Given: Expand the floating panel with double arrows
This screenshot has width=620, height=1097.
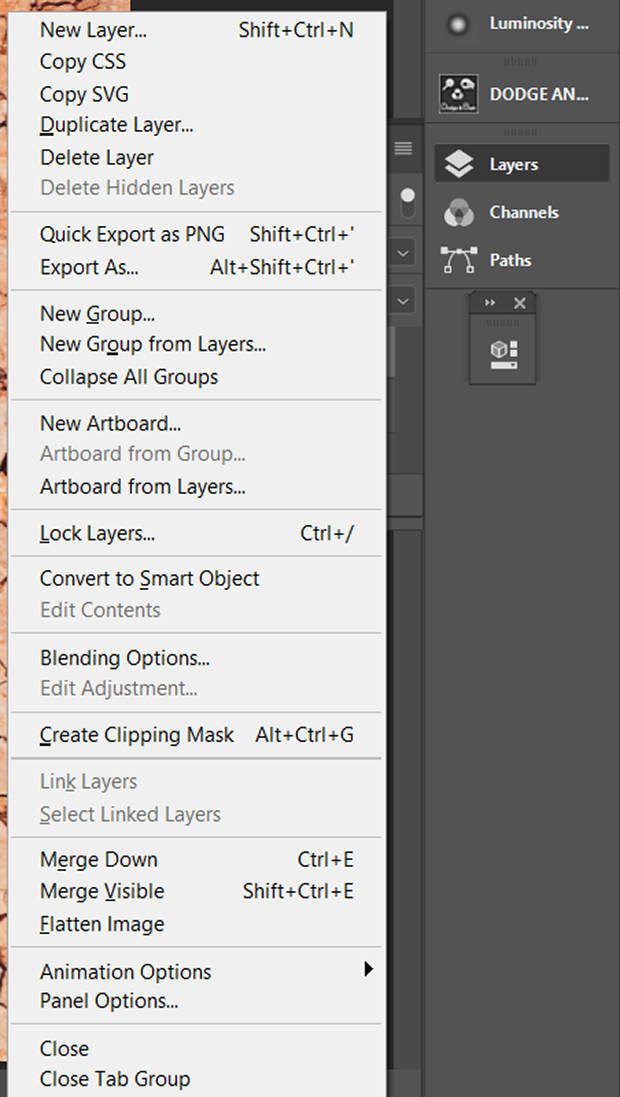Looking at the screenshot, I should point(490,303).
